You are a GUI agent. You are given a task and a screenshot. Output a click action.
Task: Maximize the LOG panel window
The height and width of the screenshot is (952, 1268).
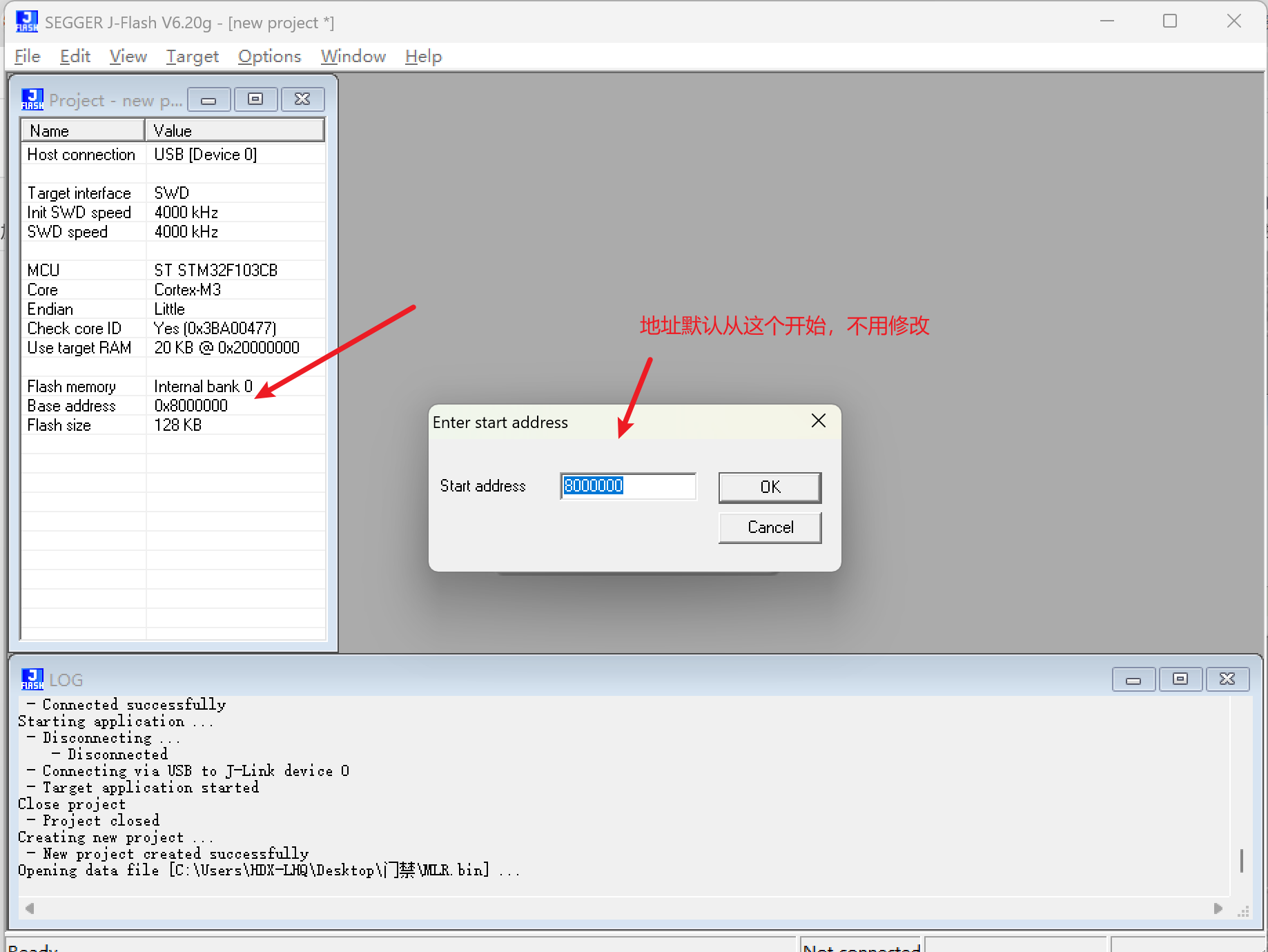point(1180,679)
